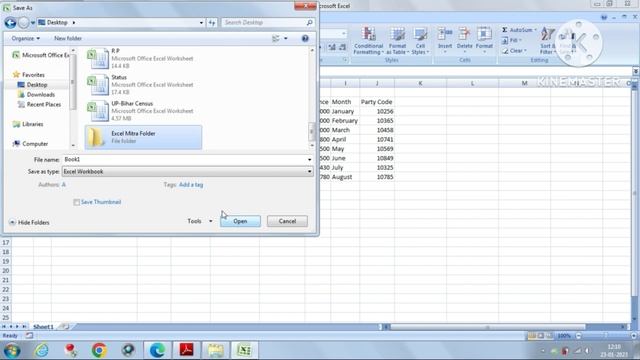Click Hide Folders
This screenshot has height=360, width=640.
(29, 222)
